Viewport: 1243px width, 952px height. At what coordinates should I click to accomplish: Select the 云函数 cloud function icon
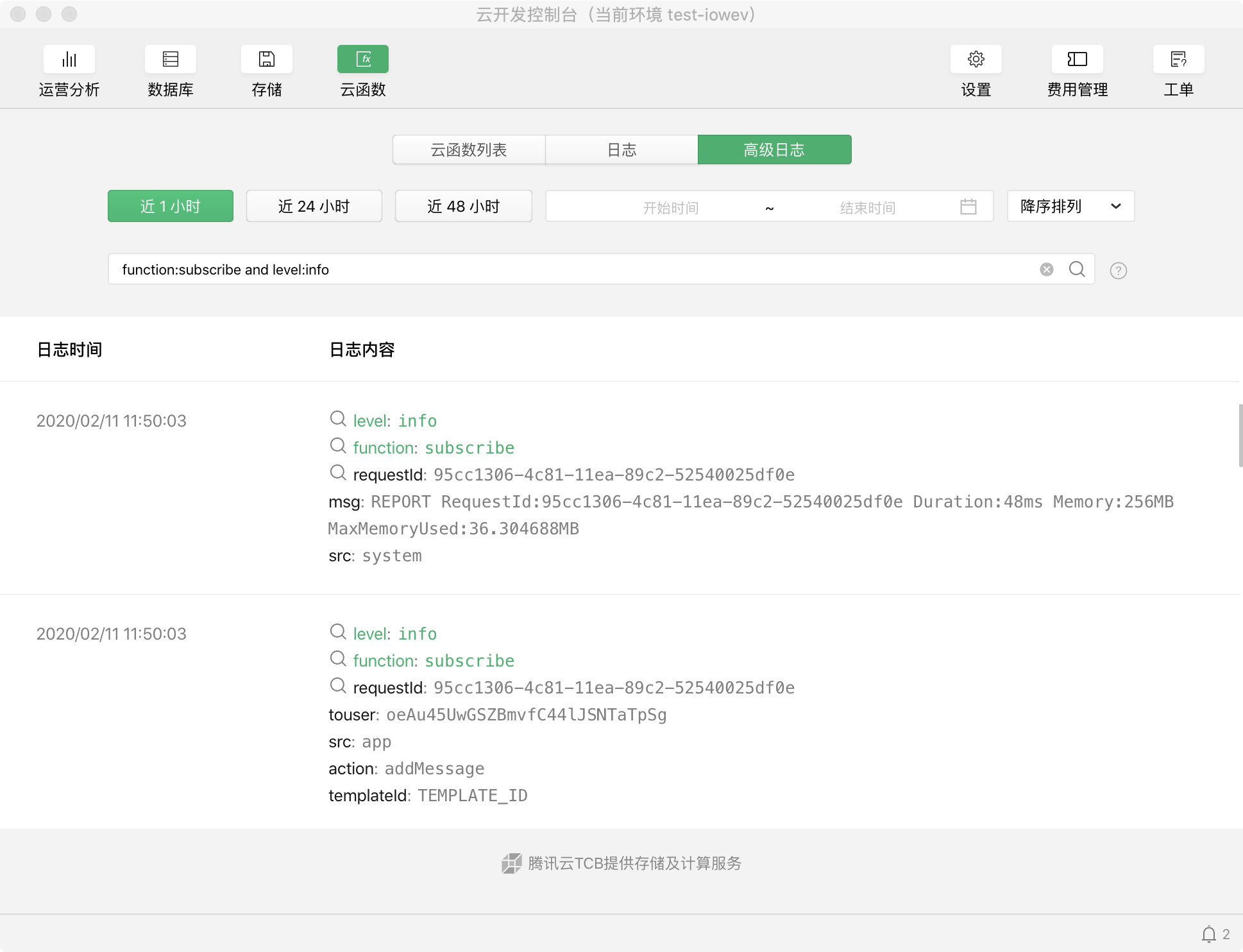click(x=362, y=60)
